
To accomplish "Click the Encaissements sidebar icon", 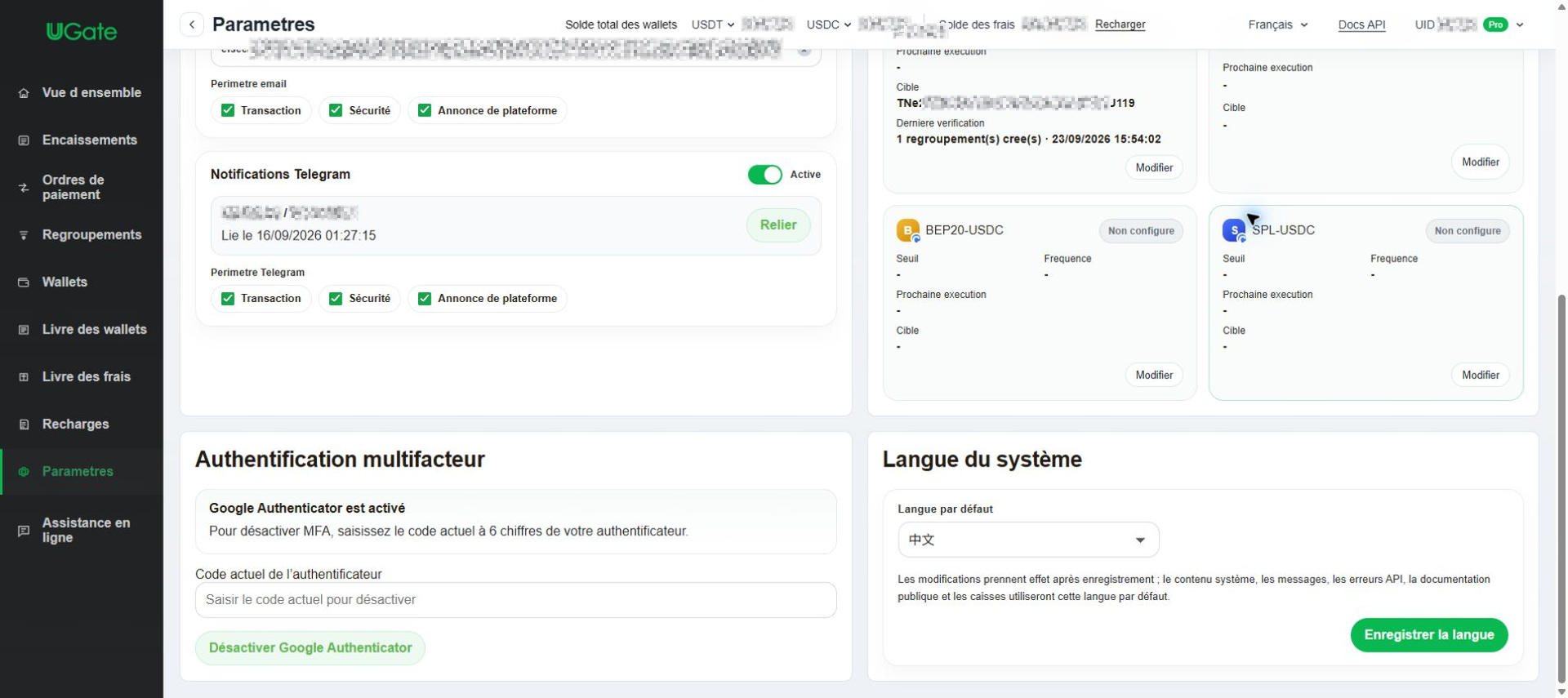I will click(24, 140).
